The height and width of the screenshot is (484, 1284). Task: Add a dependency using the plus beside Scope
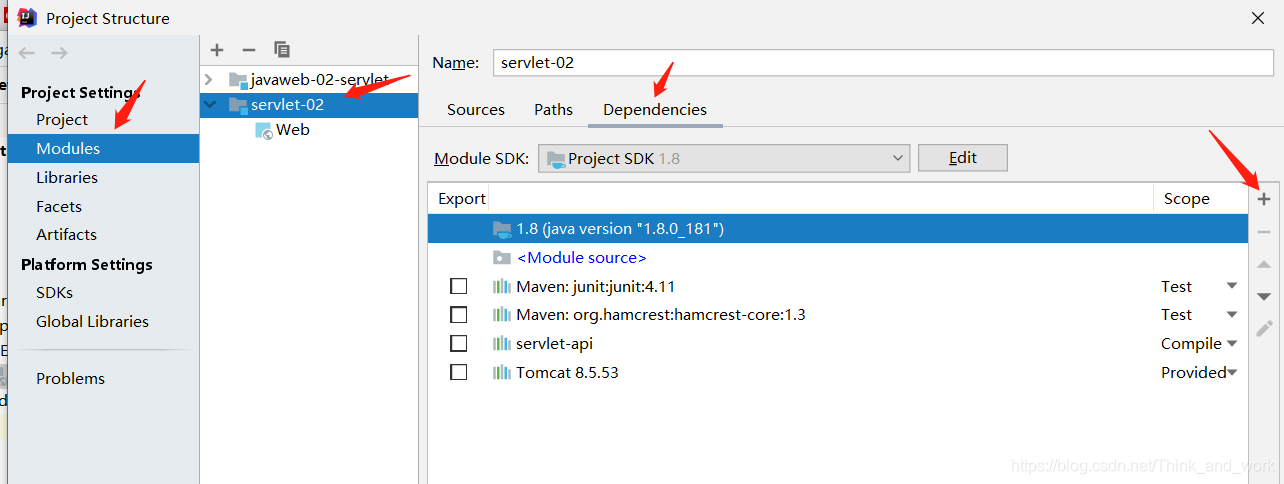1264,199
